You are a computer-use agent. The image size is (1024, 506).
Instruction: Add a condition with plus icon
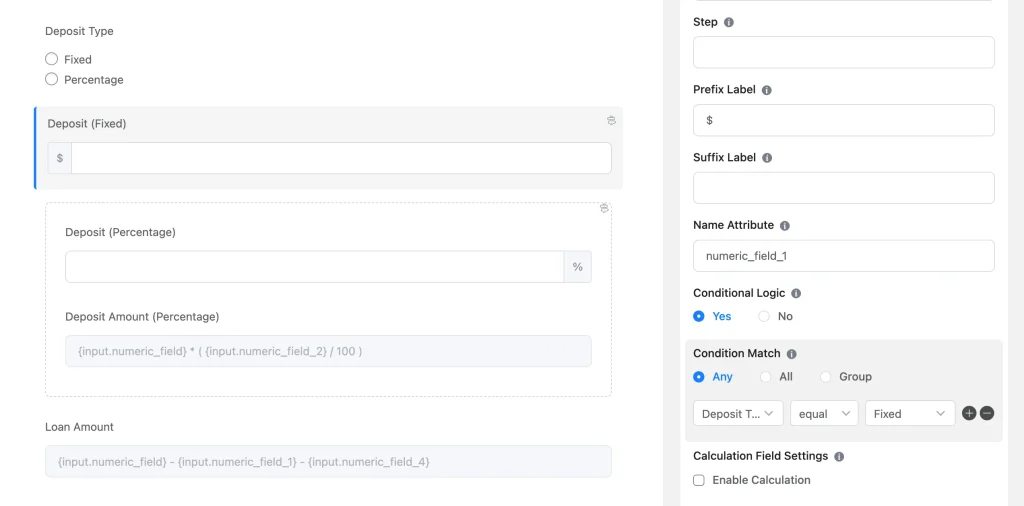[969, 413]
